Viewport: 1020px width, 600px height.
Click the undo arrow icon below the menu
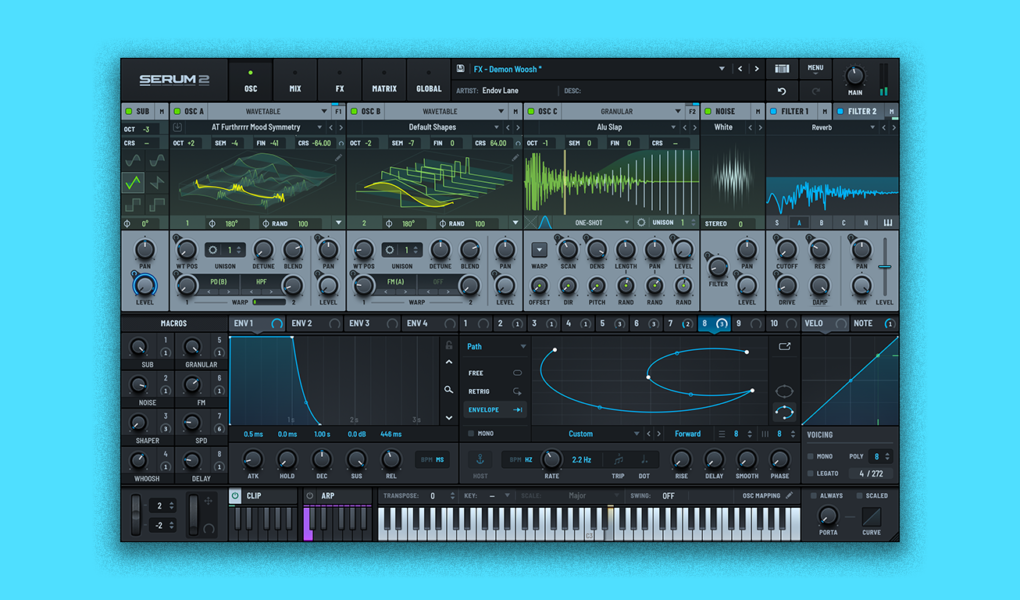(x=782, y=92)
